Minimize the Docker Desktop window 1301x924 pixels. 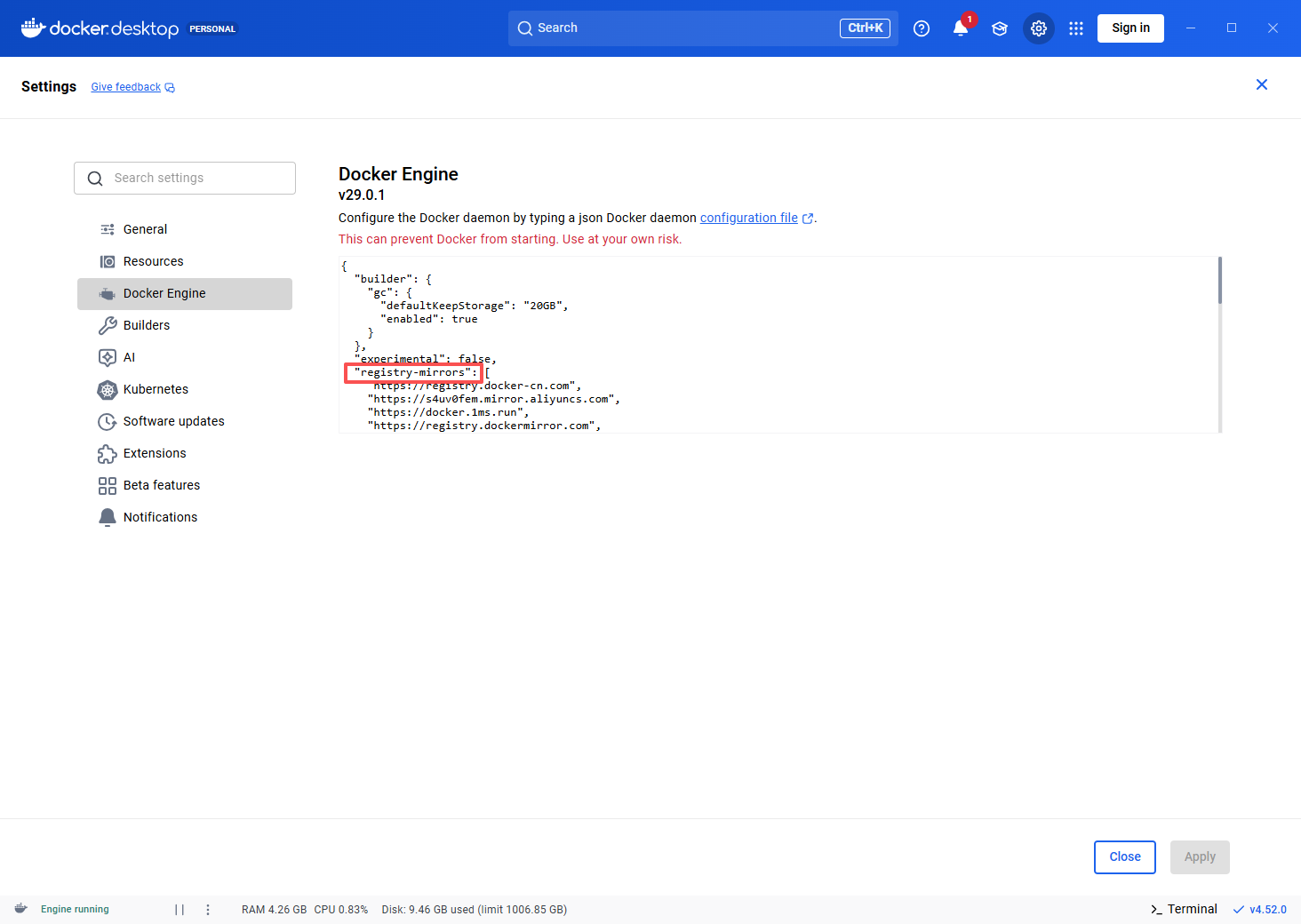[1191, 28]
